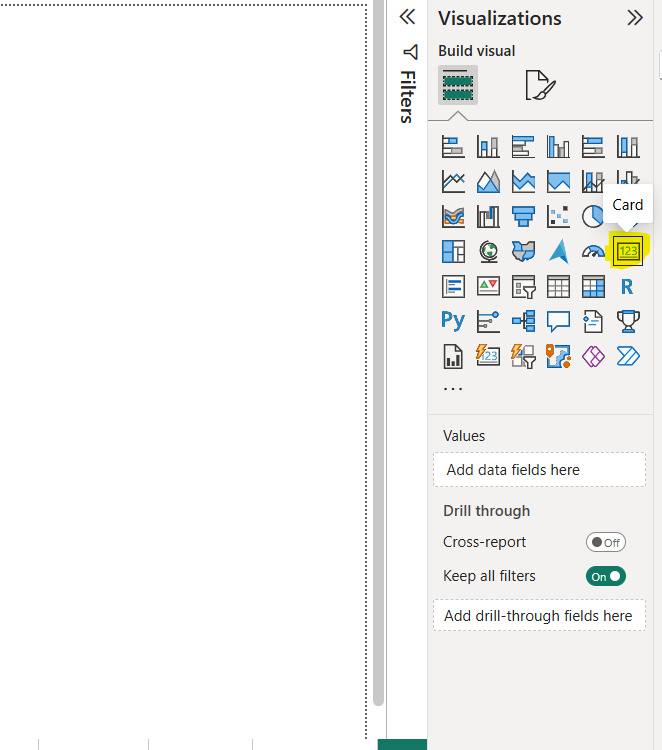The height and width of the screenshot is (750, 662).
Task: Choose the Stacked bar chart visual
Action: (453, 147)
